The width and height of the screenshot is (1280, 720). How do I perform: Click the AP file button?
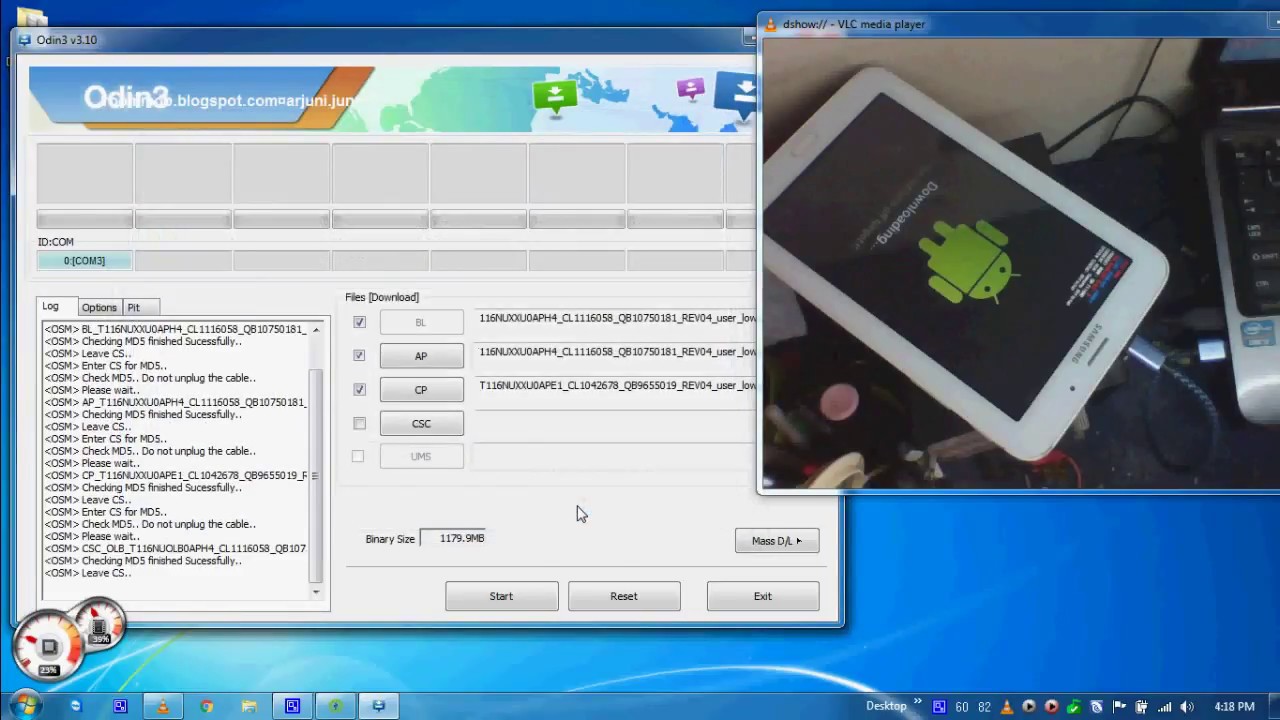click(x=421, y=356)
